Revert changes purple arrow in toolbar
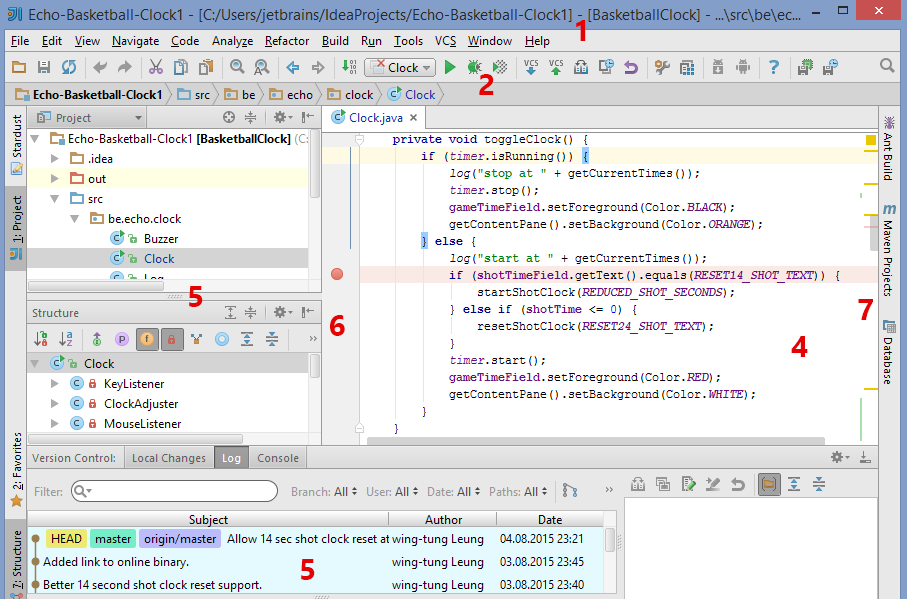Image resolution: width=907 pixels, height=599 pixels. pos(631,67)
